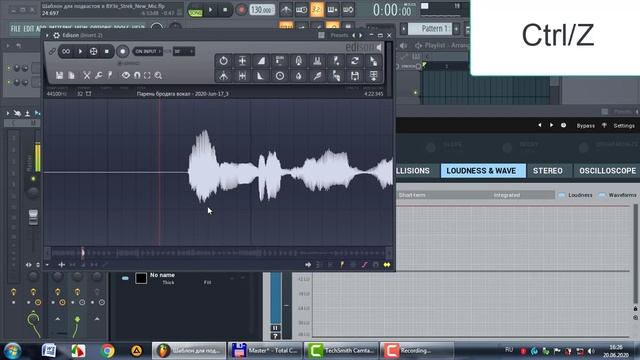Click Edison reverse/loop arrows tool
The height and width of the screenshot is (360, 640).
(x=355, y=61)
